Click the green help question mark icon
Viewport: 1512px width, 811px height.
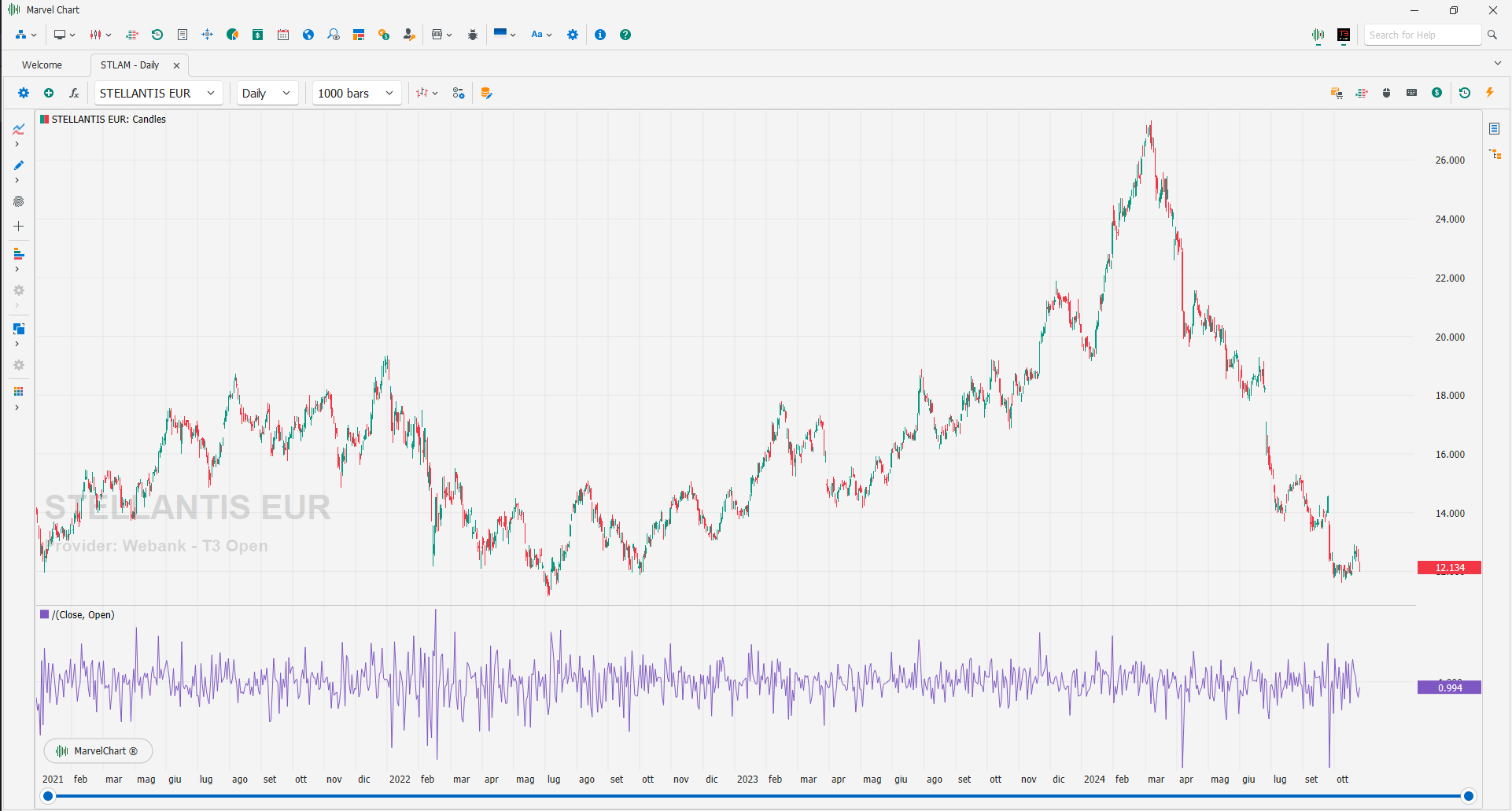(625, 35)
